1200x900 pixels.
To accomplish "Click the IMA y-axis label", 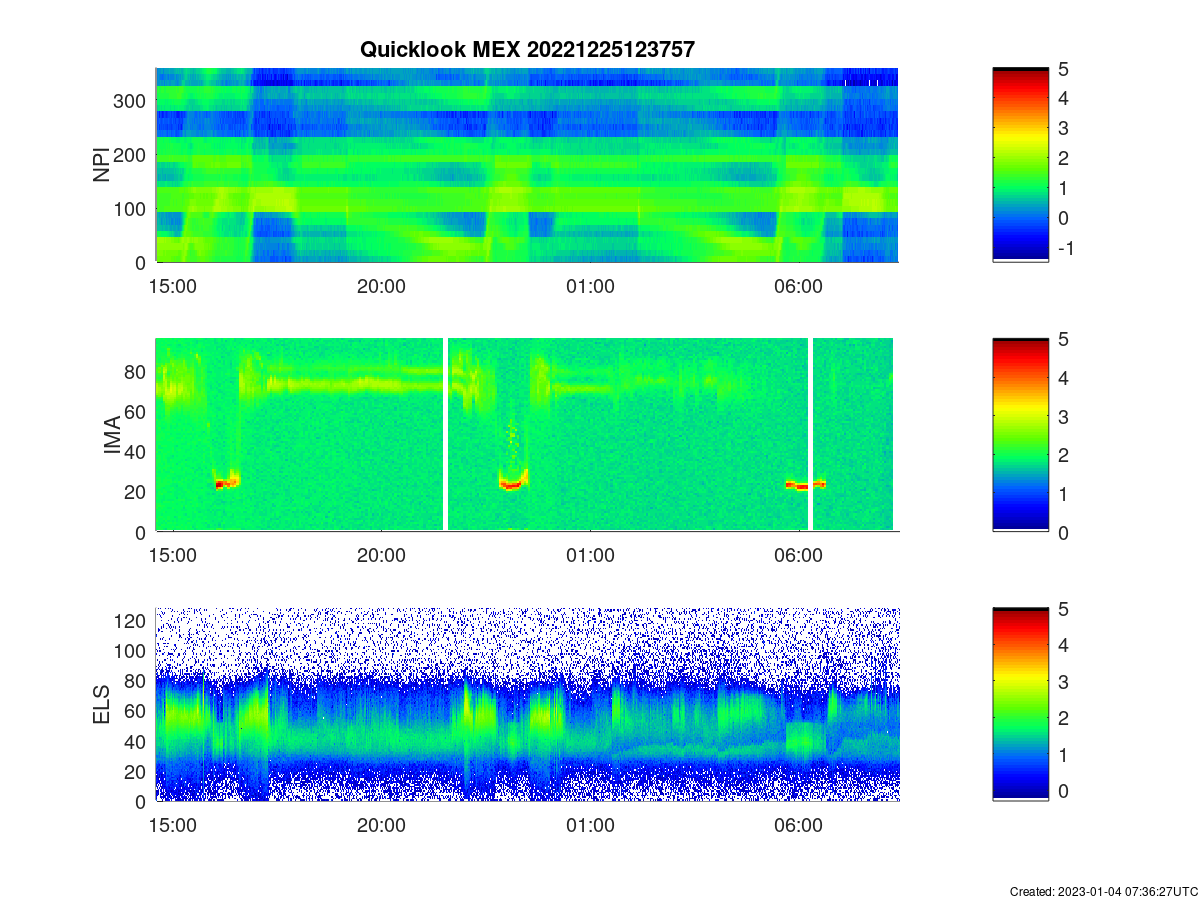I will click(113, 436).
